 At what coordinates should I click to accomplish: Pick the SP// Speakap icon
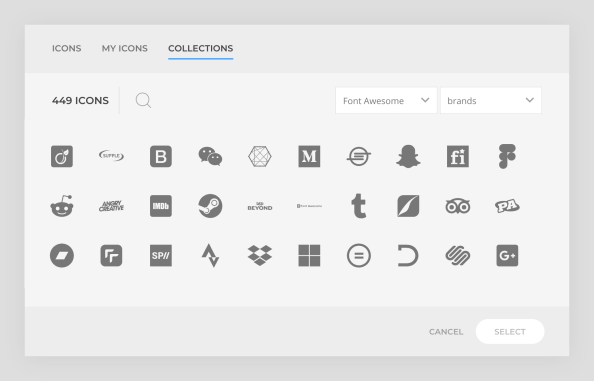pos(161,255)
